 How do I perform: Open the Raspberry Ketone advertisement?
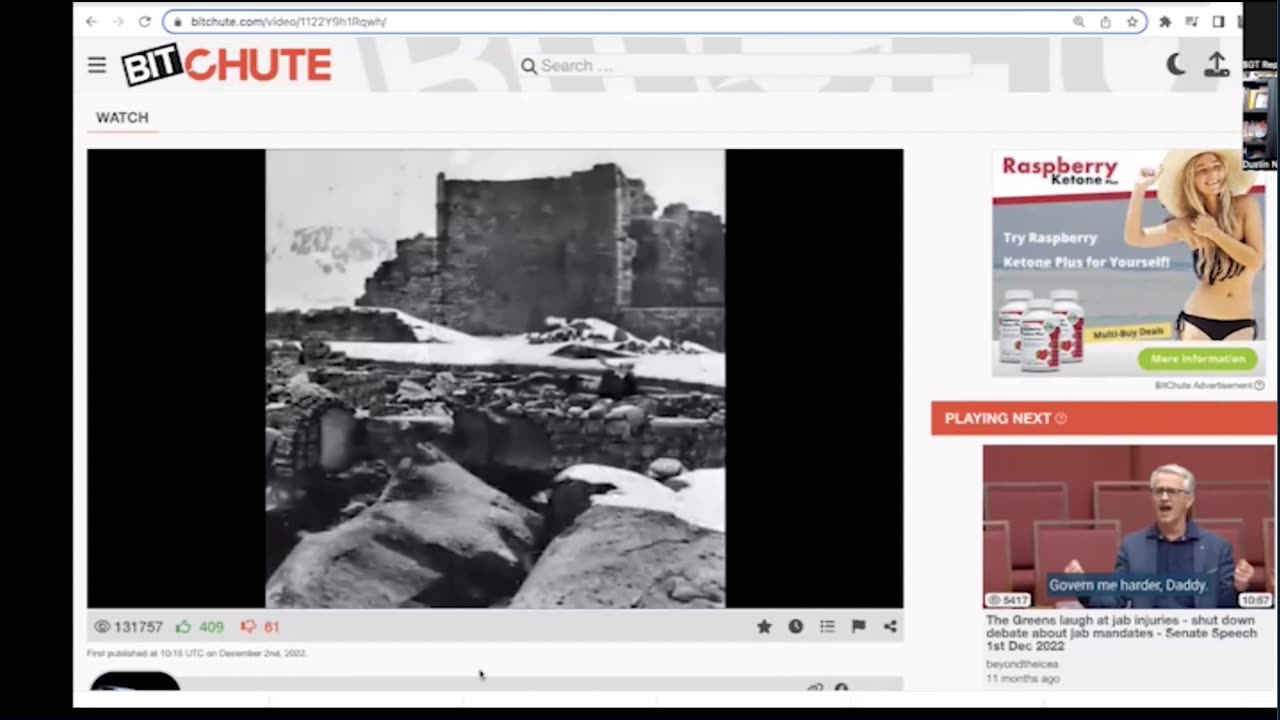[x=1128, y=264]
